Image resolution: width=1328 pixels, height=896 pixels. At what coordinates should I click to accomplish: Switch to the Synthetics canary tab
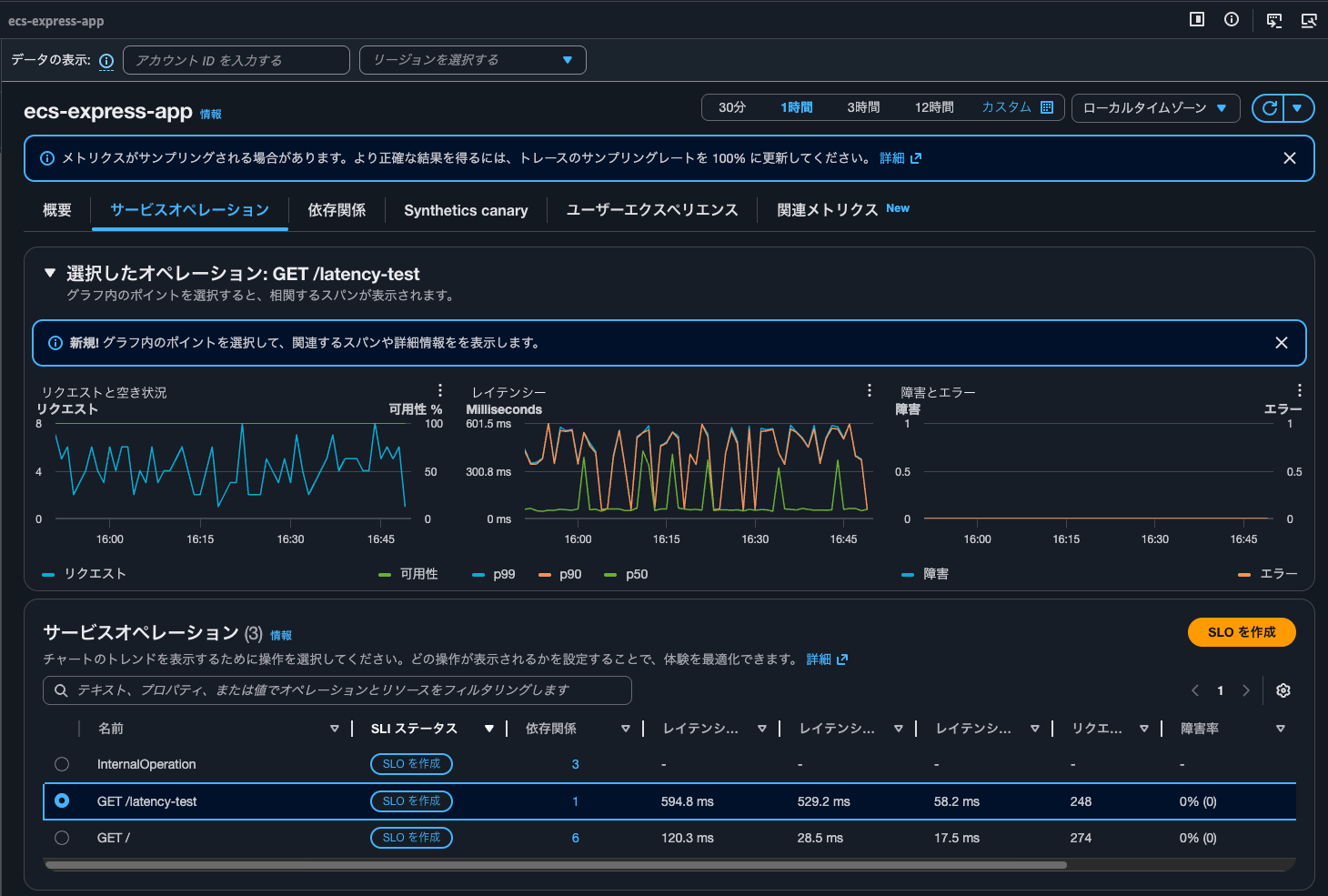[466, 210]
